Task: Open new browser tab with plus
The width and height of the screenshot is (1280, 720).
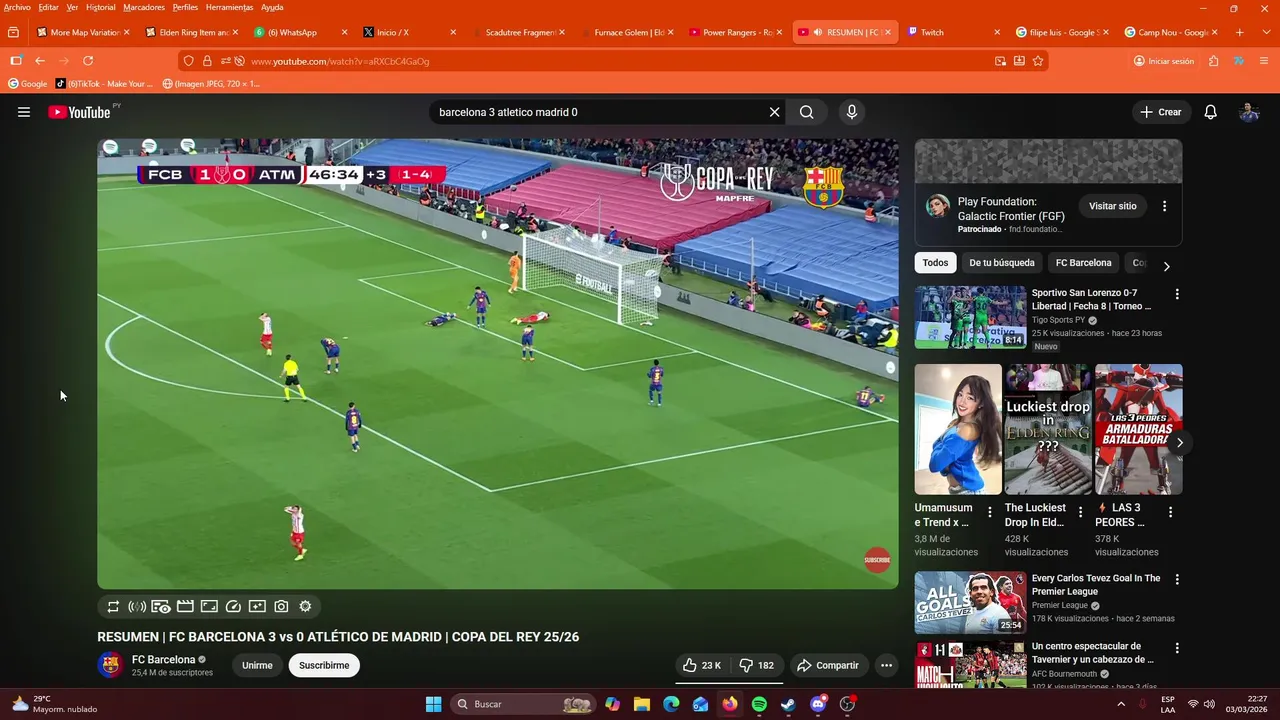Action: 1240,32
